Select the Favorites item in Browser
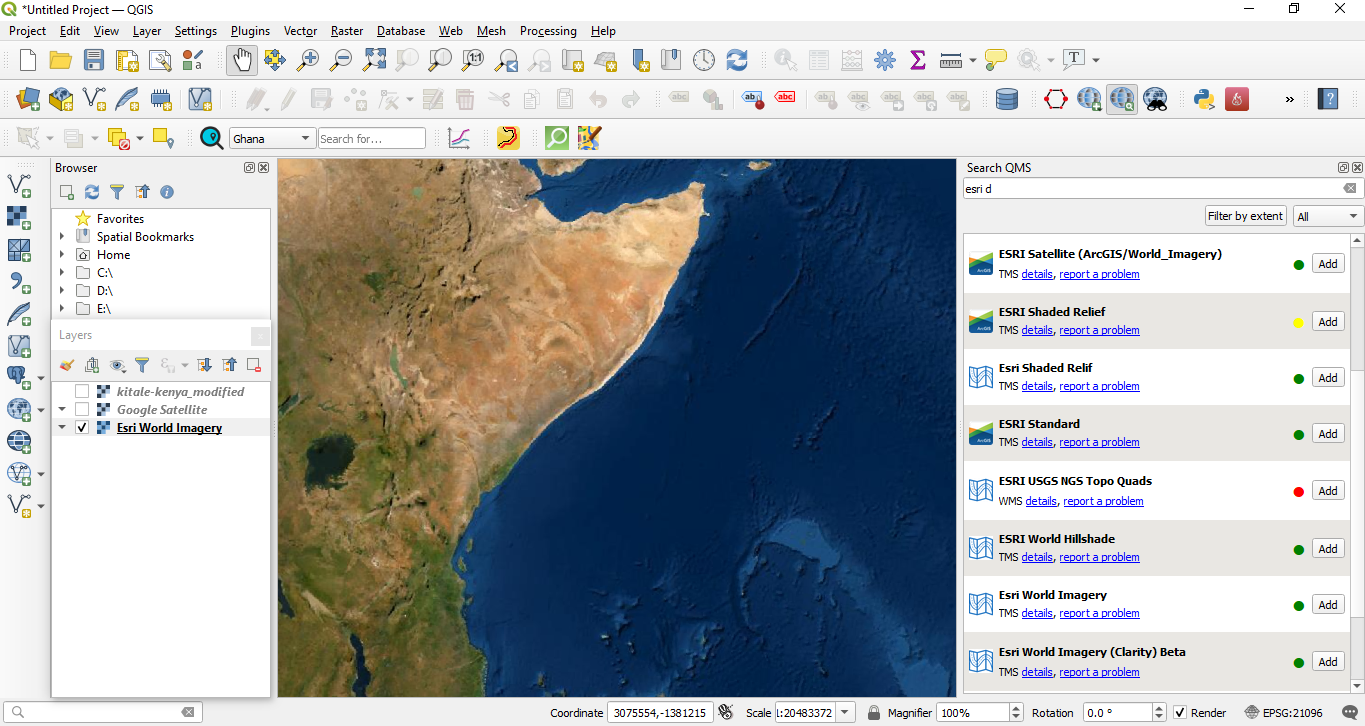The image size is (1365, 726). [120, 219]
